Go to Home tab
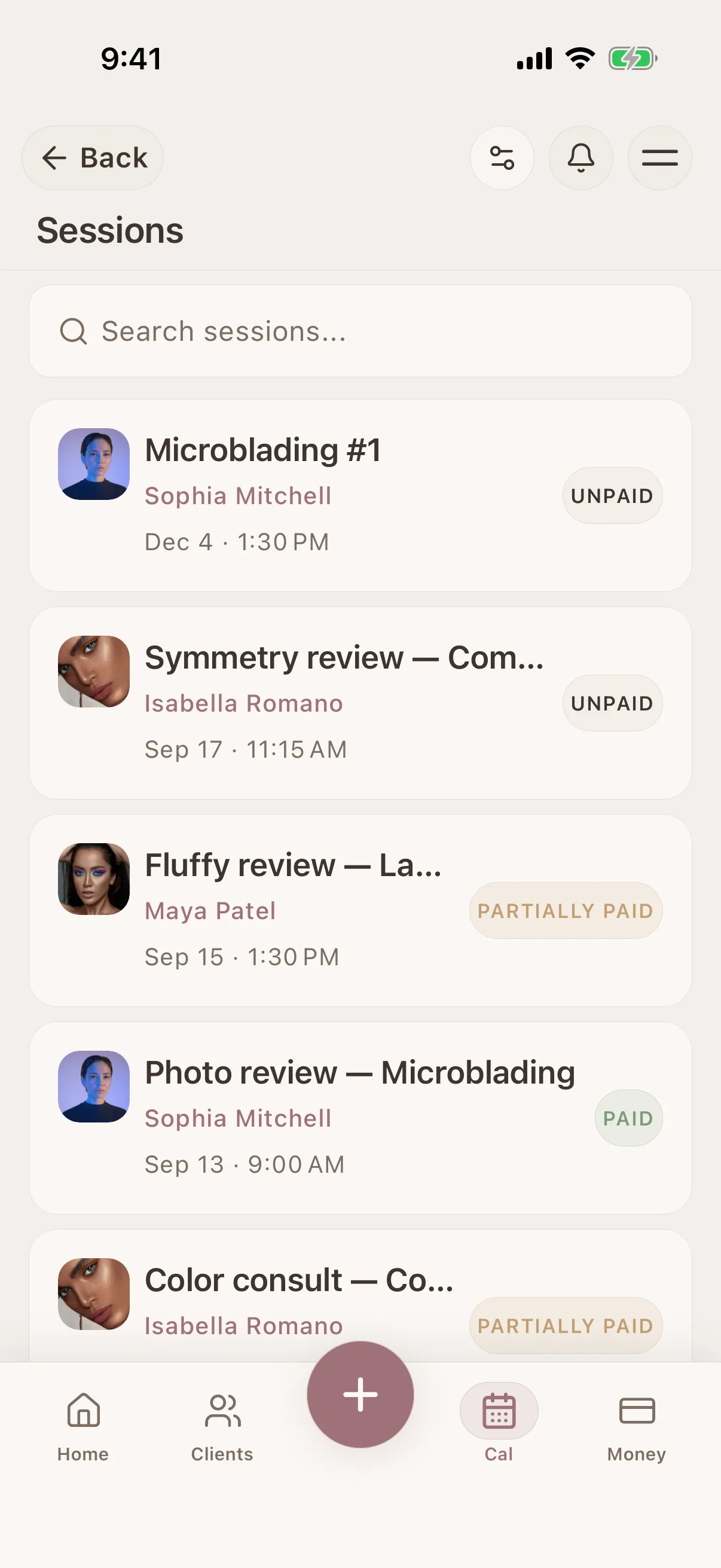The image size is (721, 1568). pyautogui.click(x=83, y=1427)
